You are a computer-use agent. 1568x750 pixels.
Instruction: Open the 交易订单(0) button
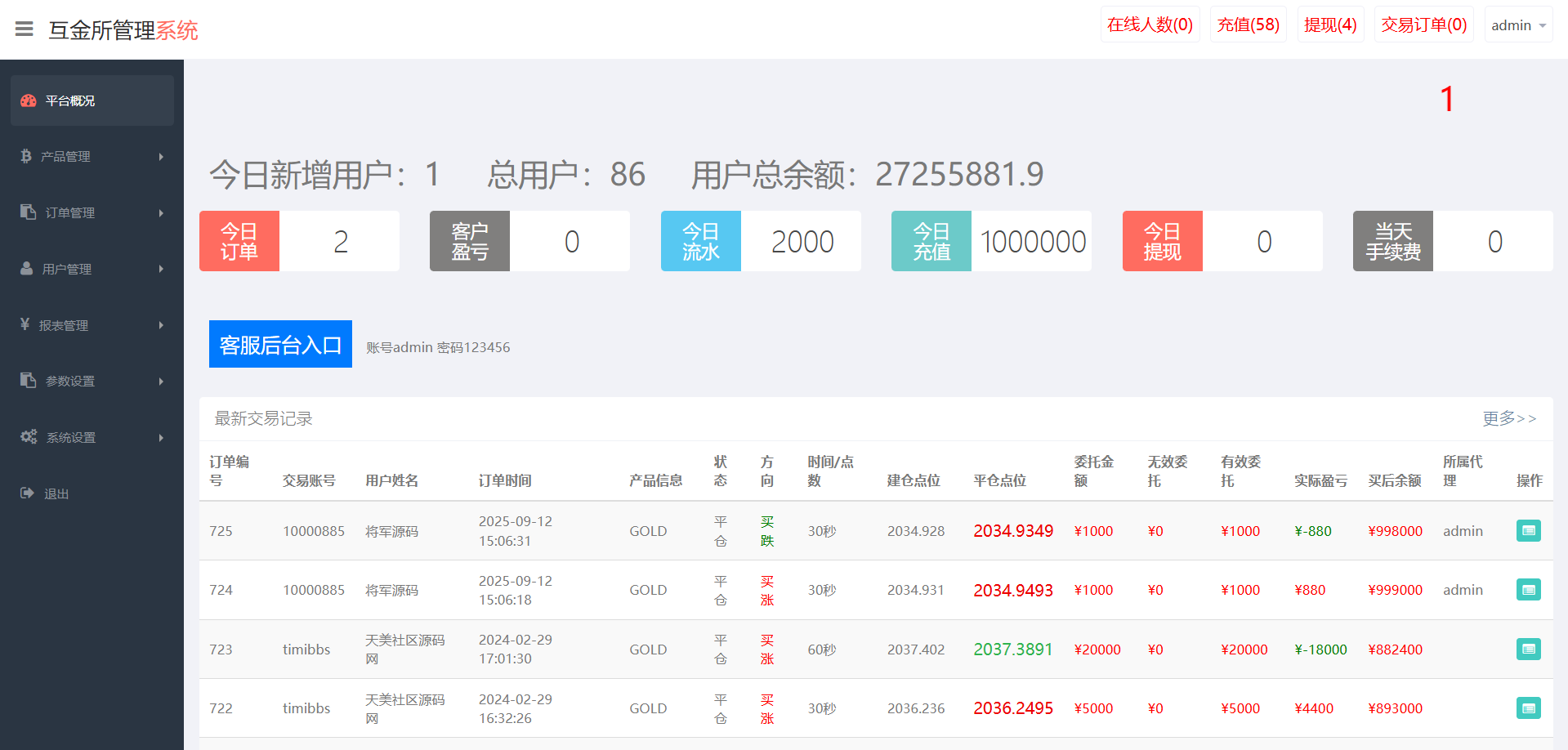[x=1423, y=25]
